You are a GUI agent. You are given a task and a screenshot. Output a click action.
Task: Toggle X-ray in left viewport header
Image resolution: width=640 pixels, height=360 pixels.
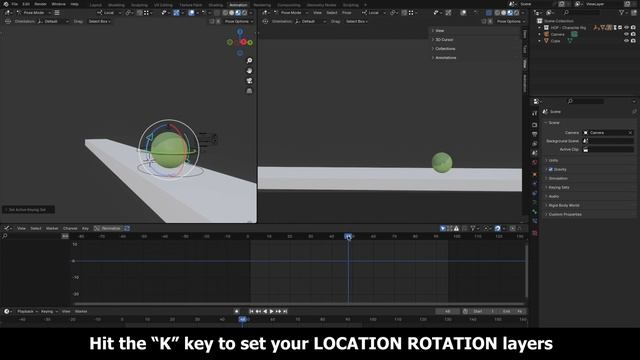point(217,13)
